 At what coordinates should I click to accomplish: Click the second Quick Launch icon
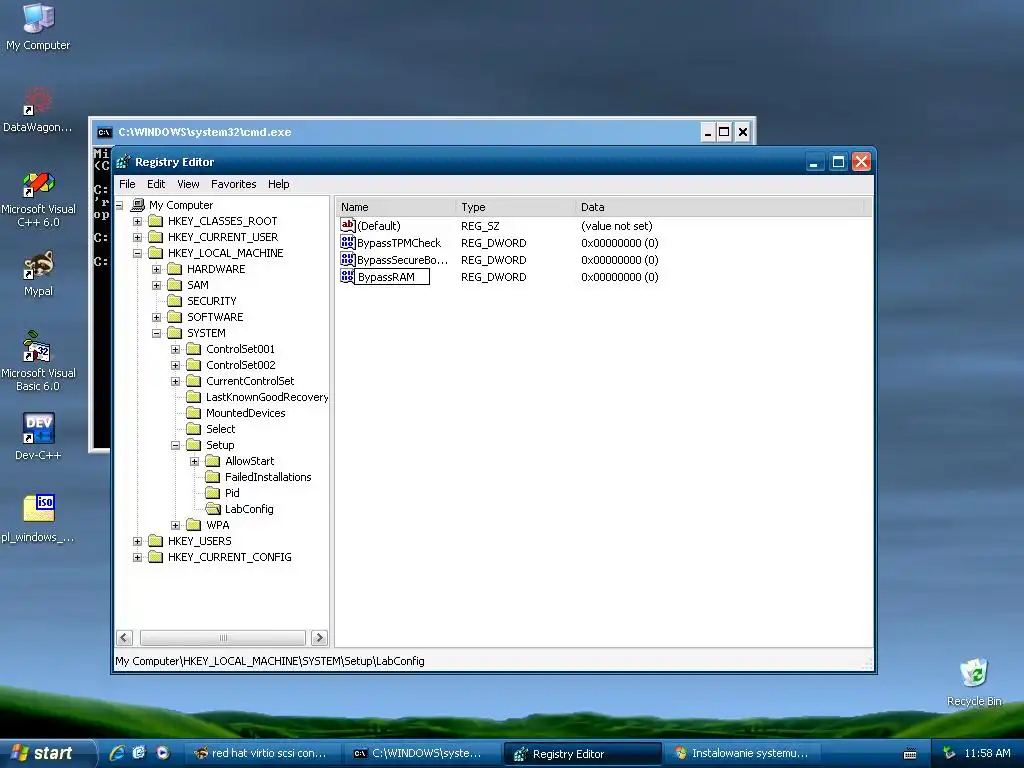[x=139, y=753]
